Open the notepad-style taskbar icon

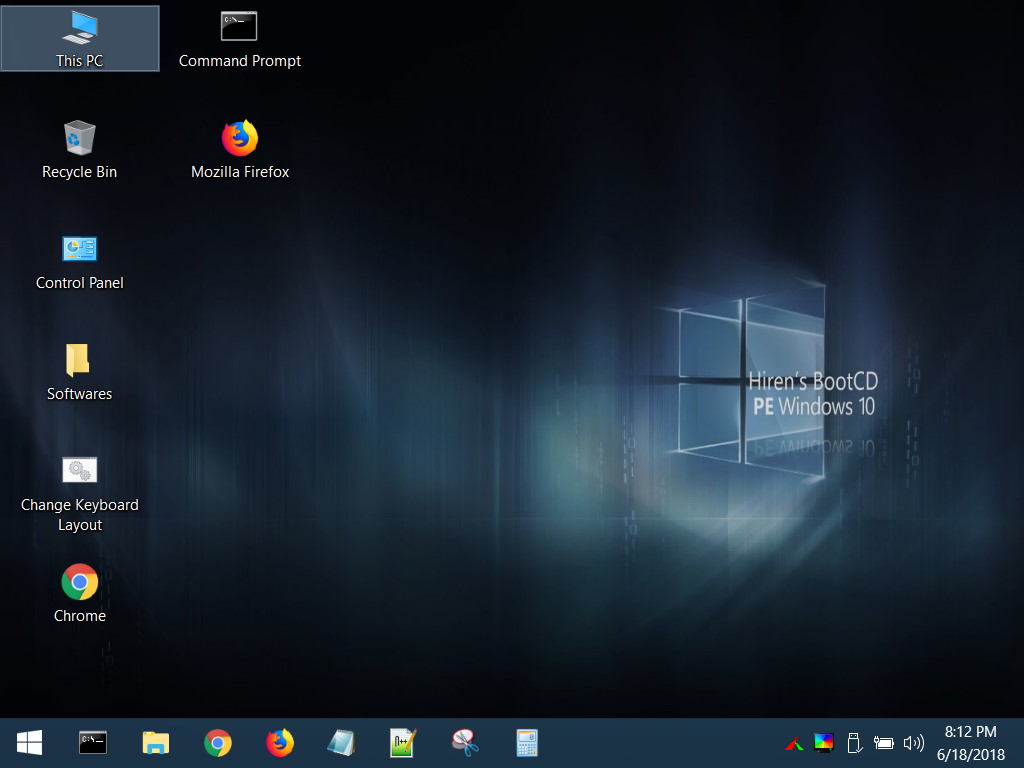tap(342, 743)
